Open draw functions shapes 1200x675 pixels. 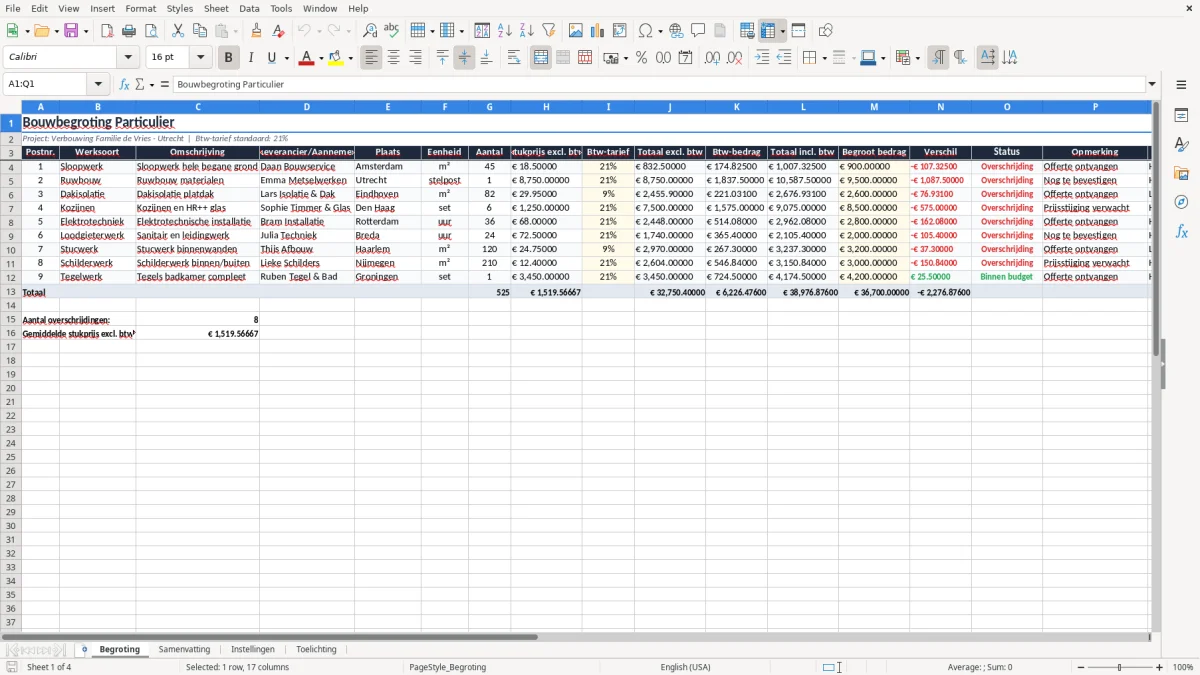[825, 31]
